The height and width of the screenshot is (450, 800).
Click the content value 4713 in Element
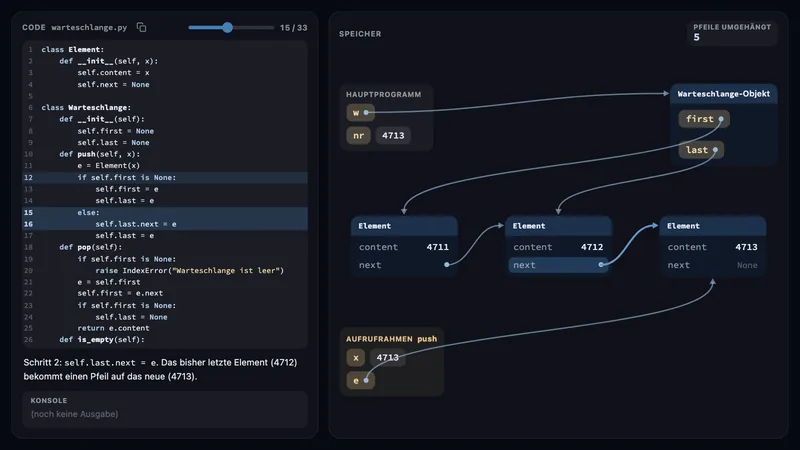[746, 247]
